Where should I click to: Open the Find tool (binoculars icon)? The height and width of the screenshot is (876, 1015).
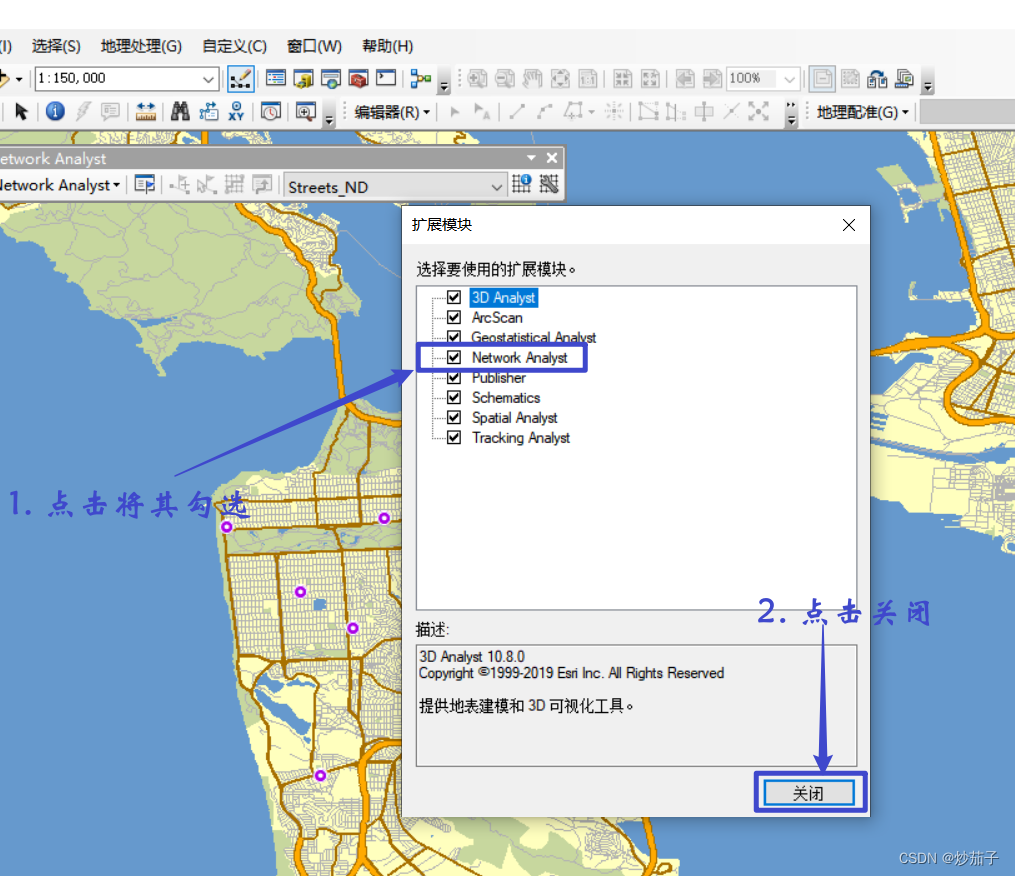(180, 111)
